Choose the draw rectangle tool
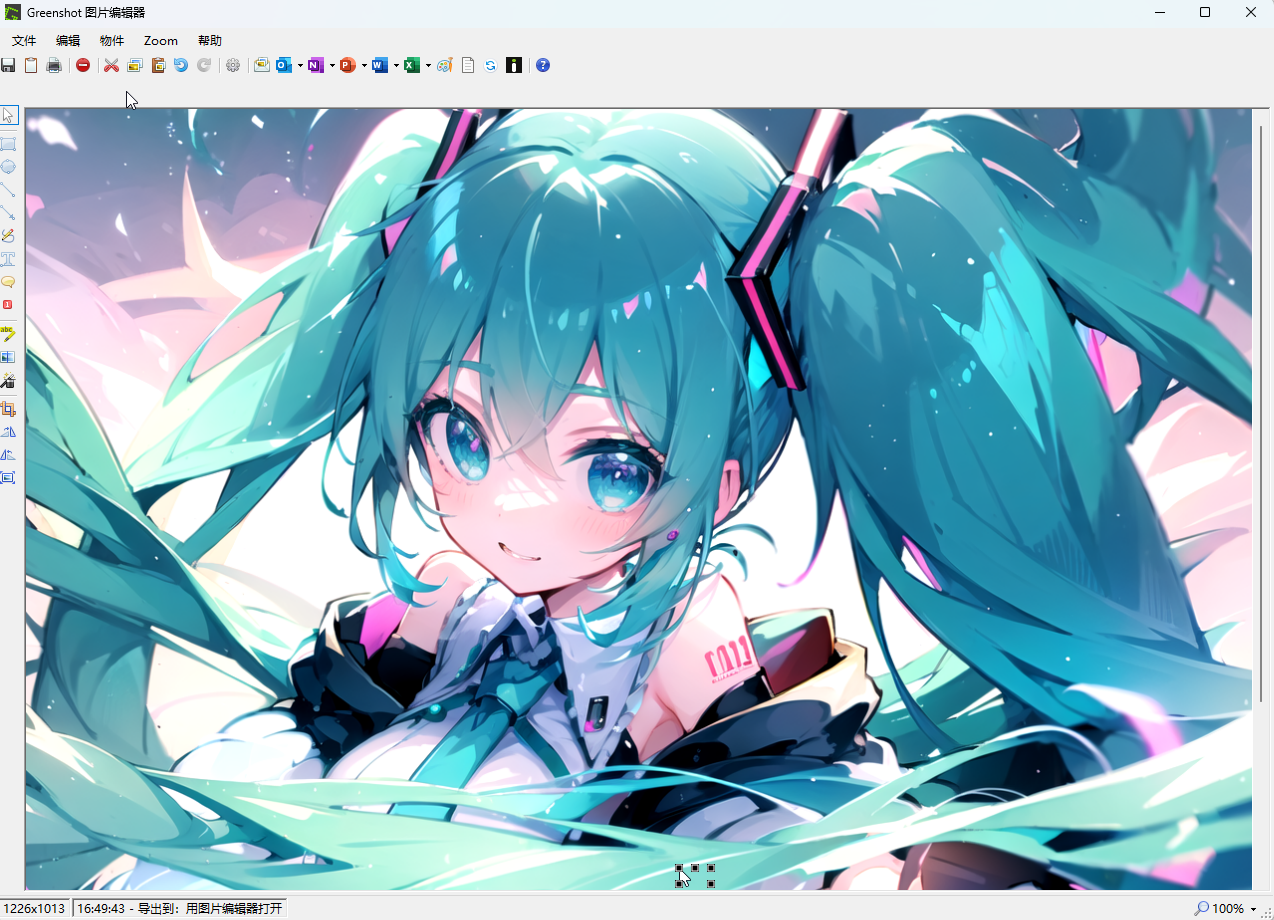This screenshot has height=920, width=1274. pyautogui.click(x=8, y=144)
